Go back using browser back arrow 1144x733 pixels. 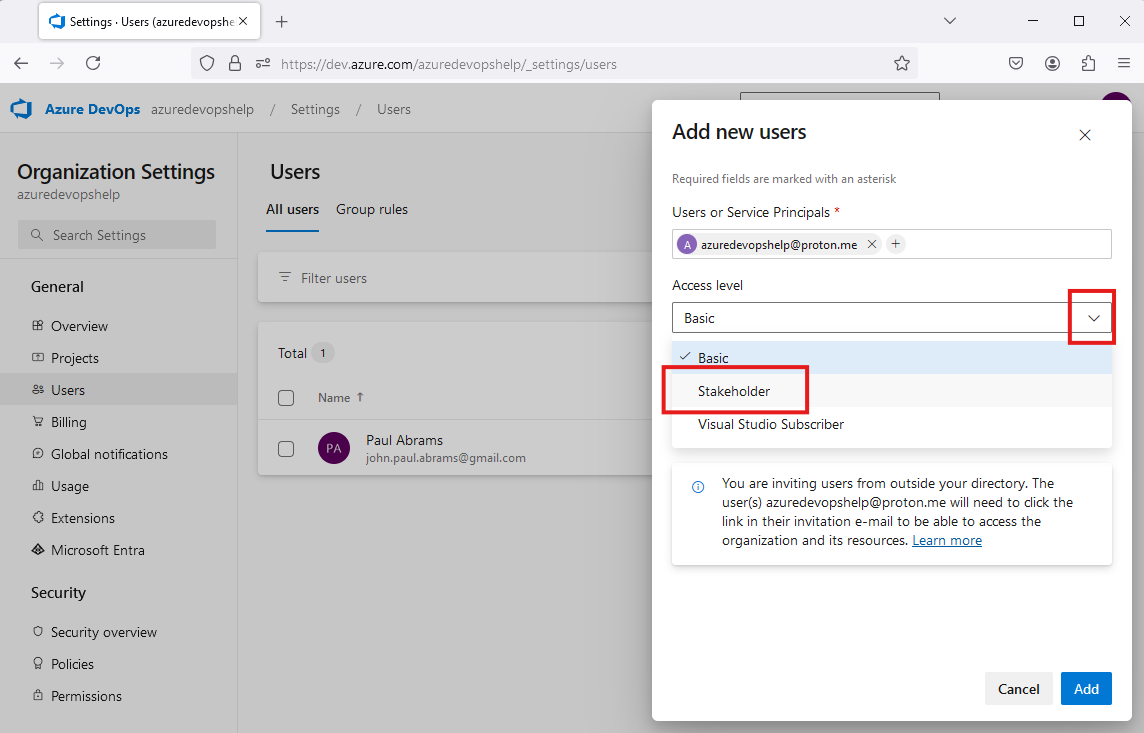[21, 63]
